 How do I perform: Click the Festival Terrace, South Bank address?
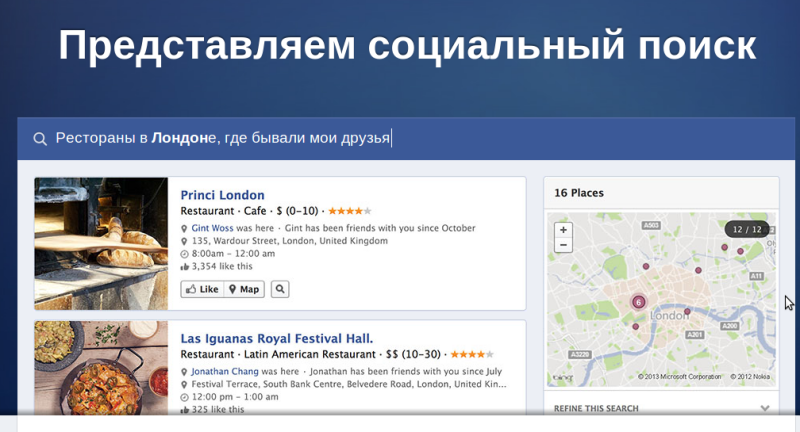(349, 384)
